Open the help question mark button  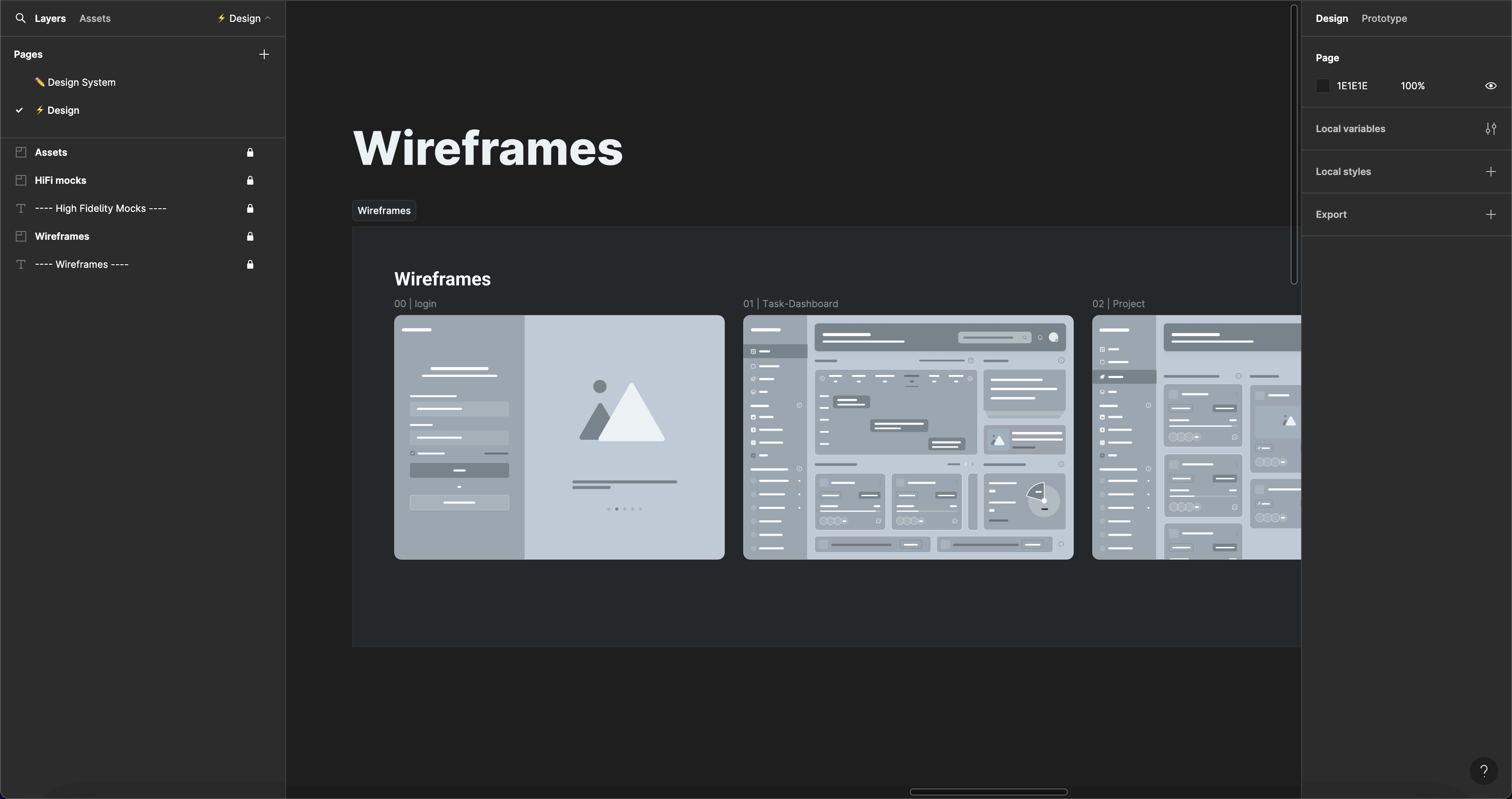click(1483, 771)
